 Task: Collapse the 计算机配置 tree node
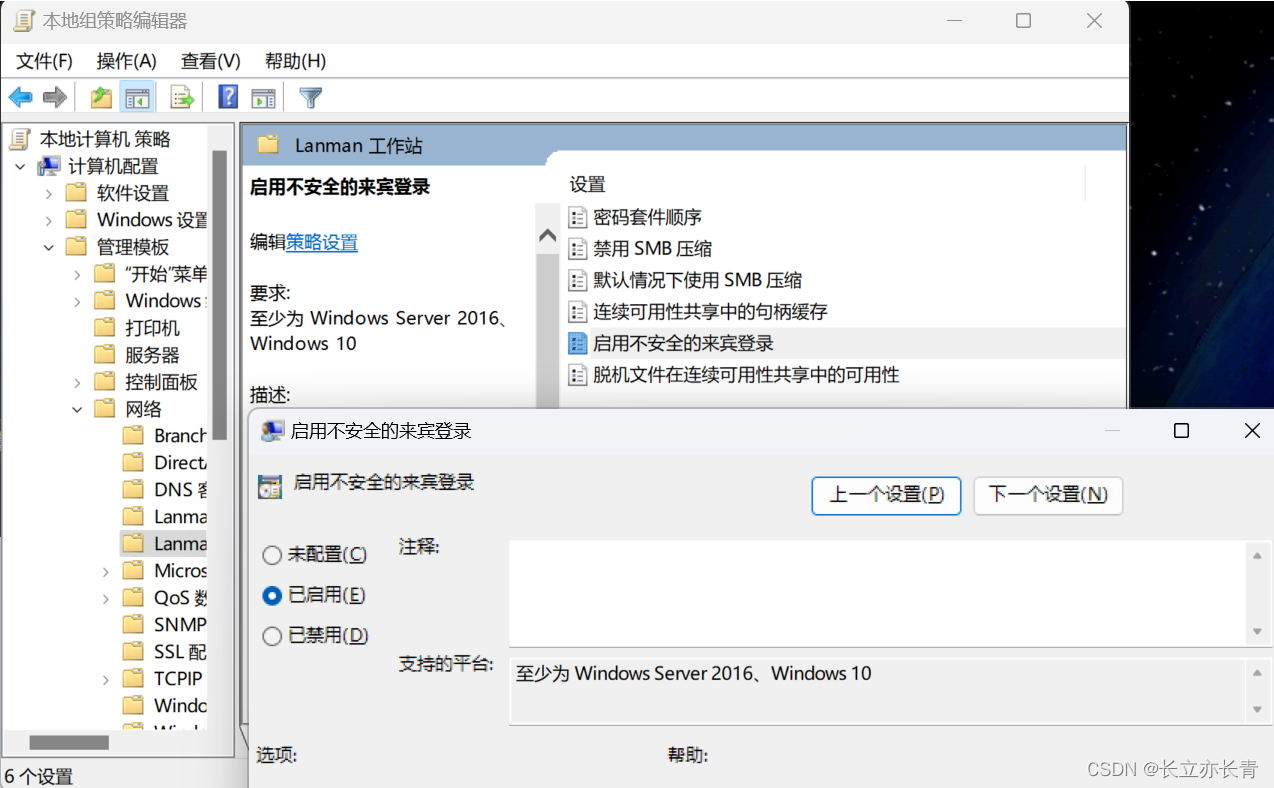20,166
